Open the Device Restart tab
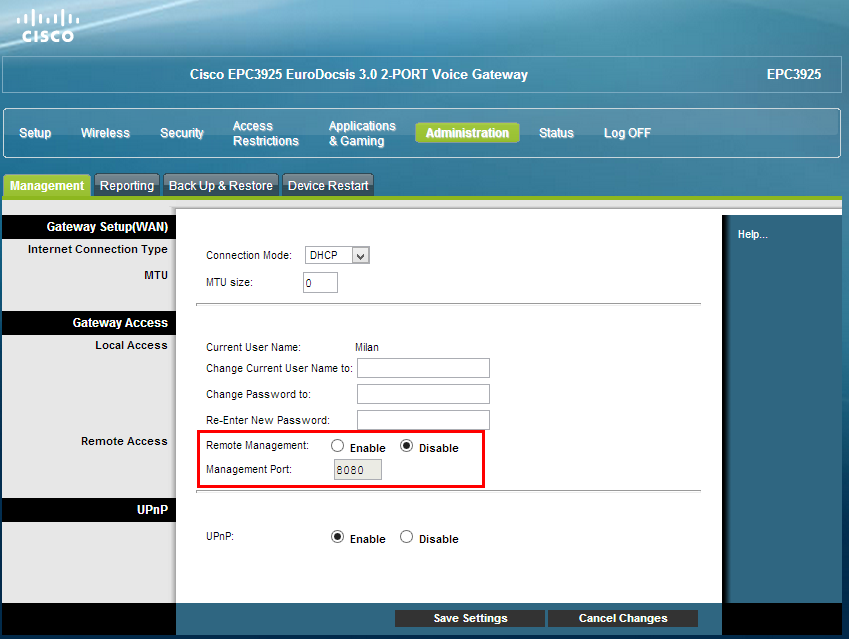849x639 pixels. (x=328, y=186)
